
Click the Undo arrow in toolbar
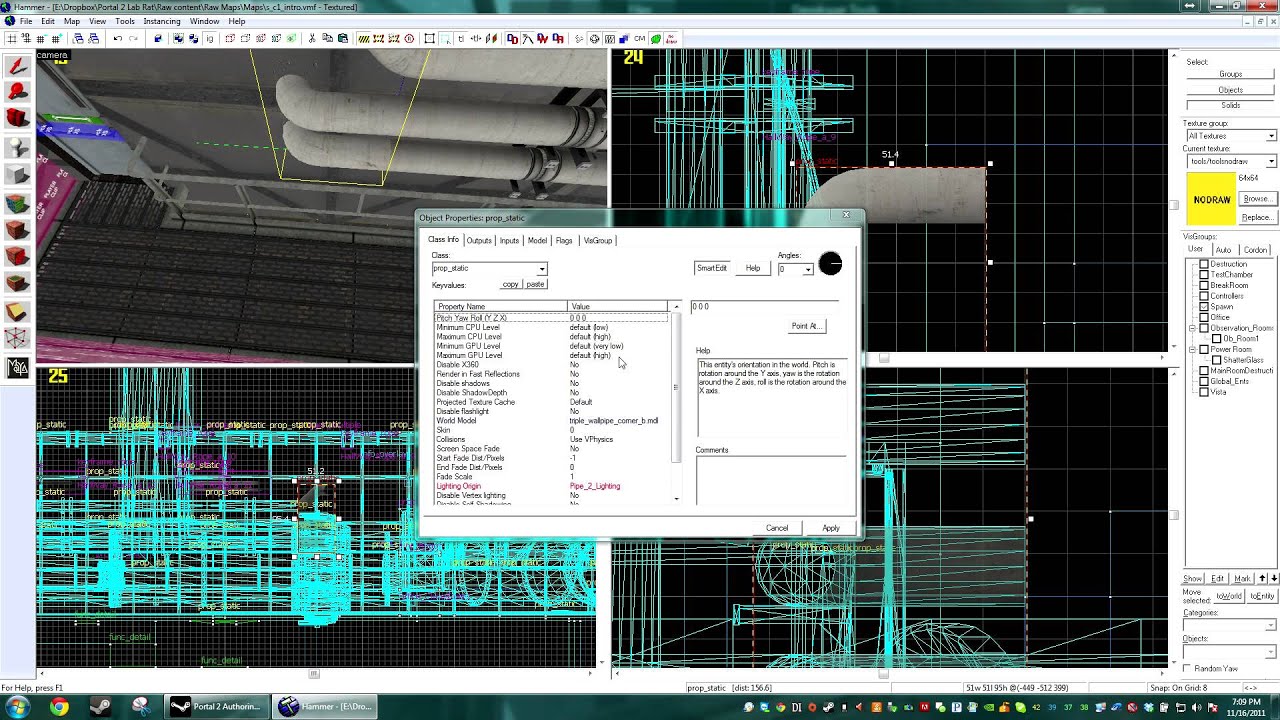point(118,39)
